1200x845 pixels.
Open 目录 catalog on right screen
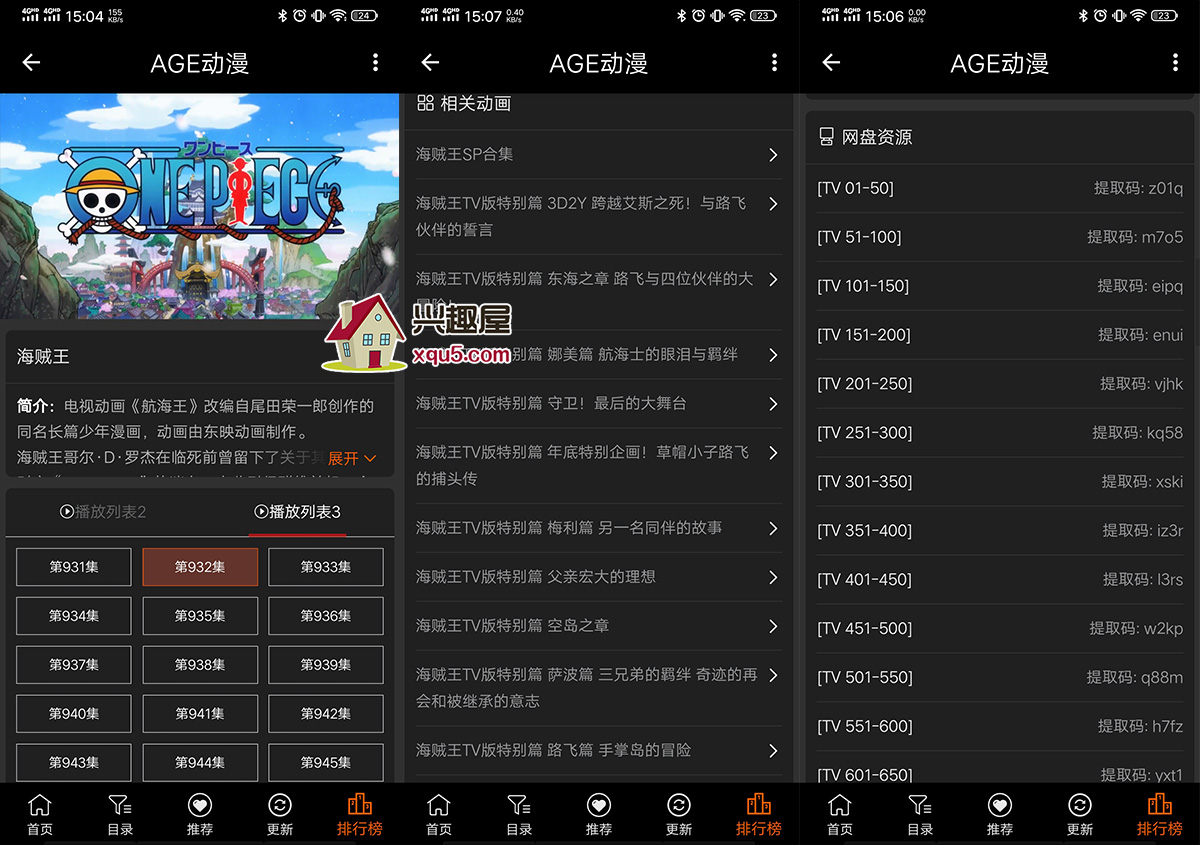point(920,814)
